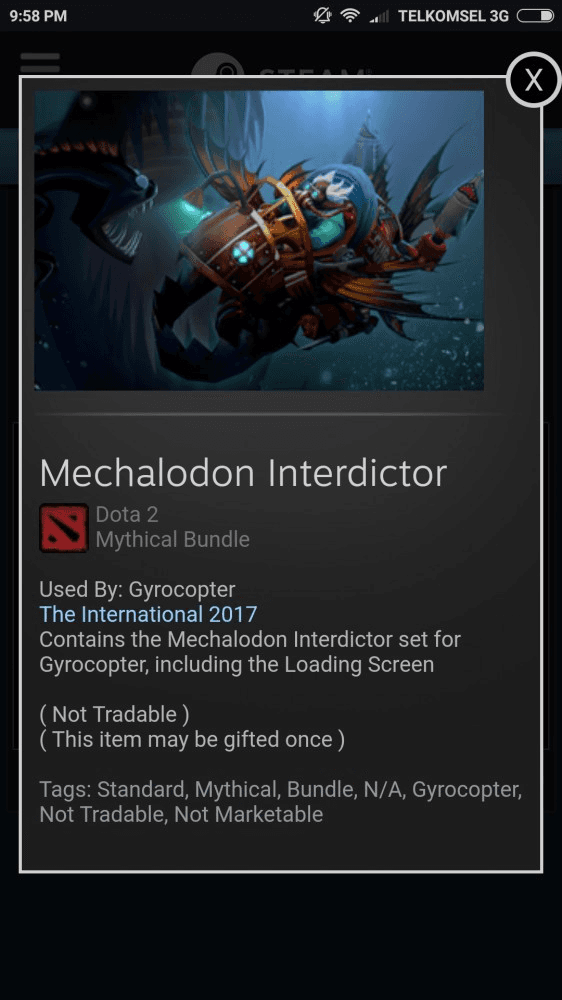Tap the cellular signal strength icon
Viewport: 562px width, 1000px height.
click(x=379, y=16)
